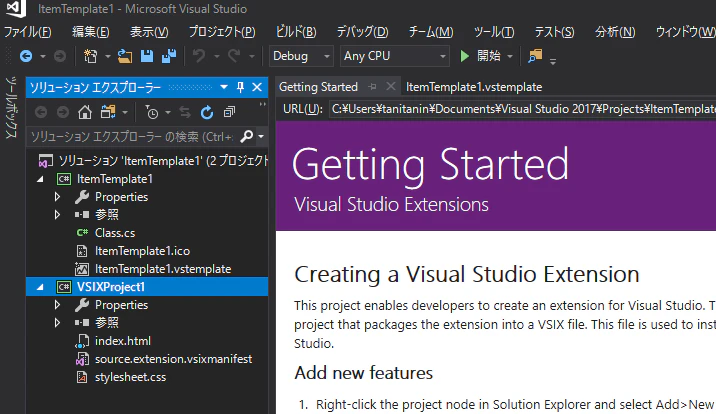Expand 参照 under VSIXProject1
The height and width of the screenshot is (414, 716).
58,323
